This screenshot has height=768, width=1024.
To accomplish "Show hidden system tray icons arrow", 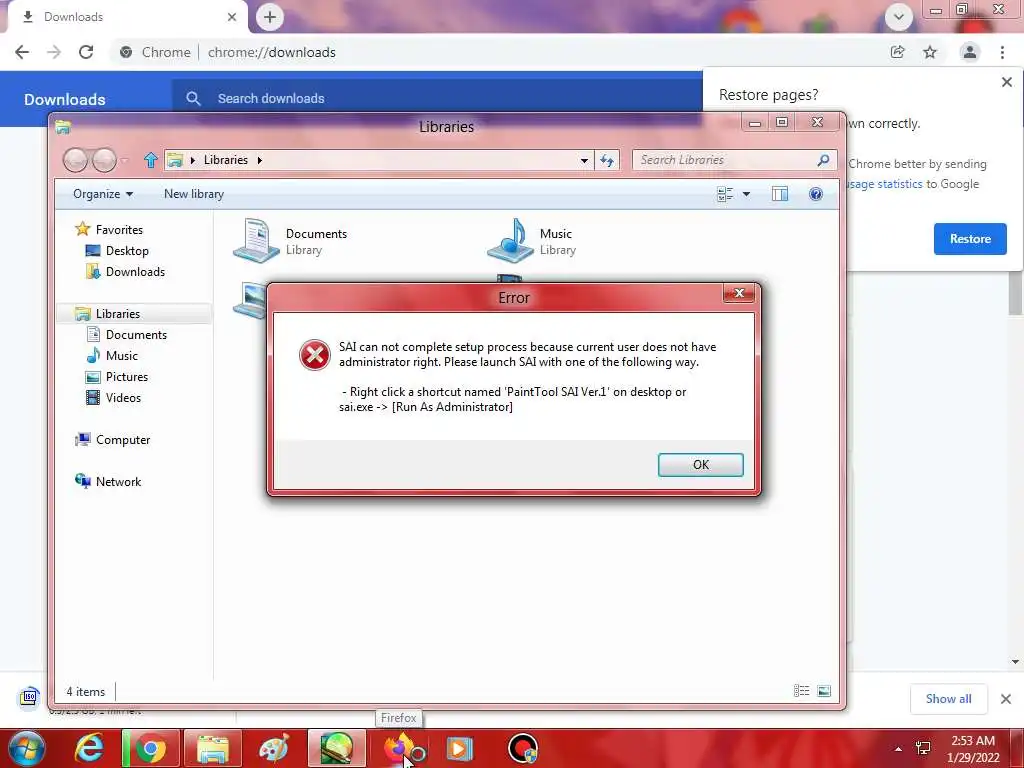I will [x=899, y=748].
